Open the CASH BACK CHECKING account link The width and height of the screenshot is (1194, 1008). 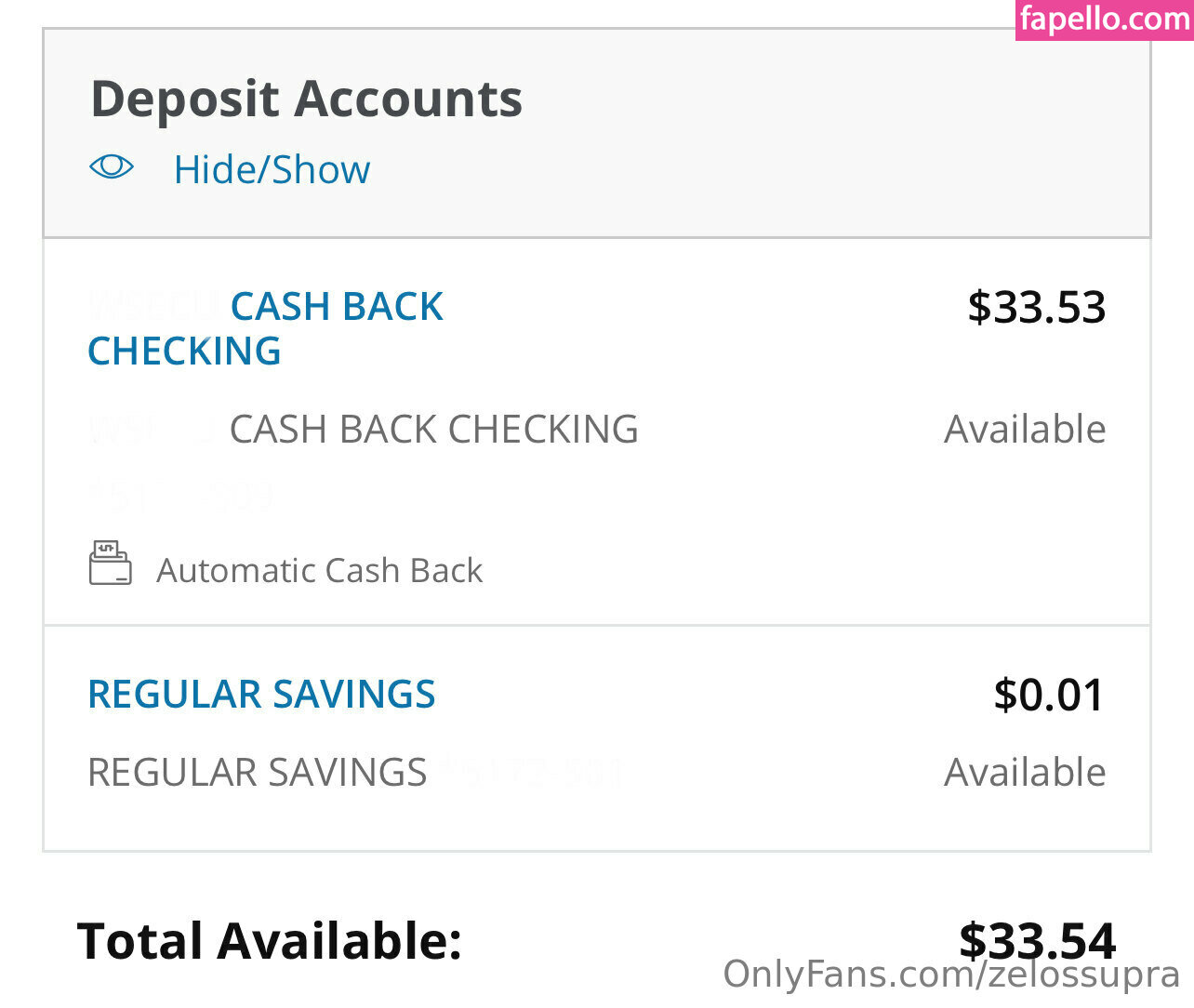(x=265, y=328)
